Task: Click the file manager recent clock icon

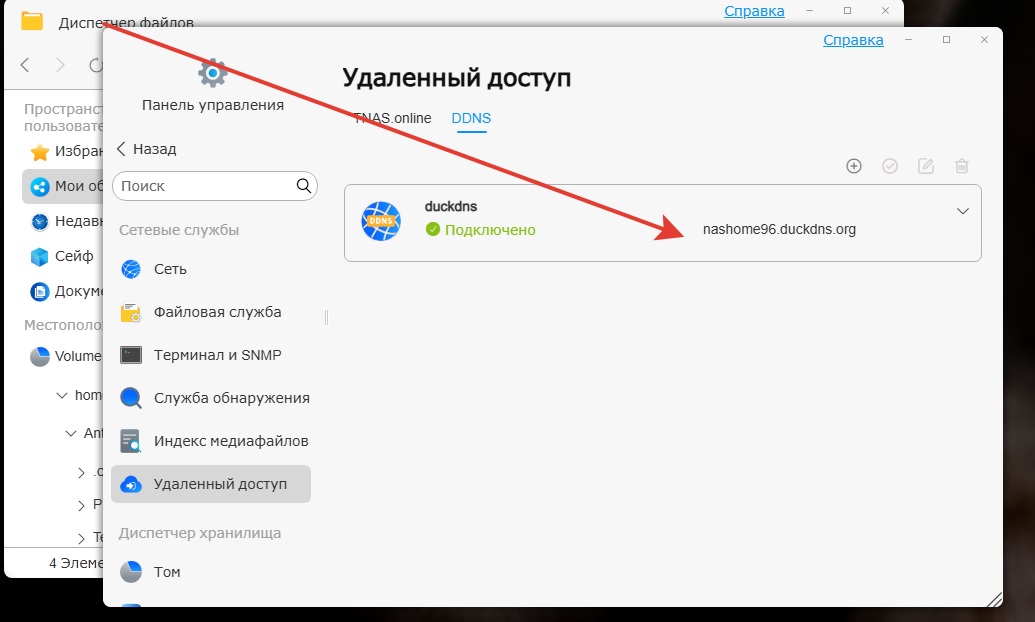Action: click(40, 222)
